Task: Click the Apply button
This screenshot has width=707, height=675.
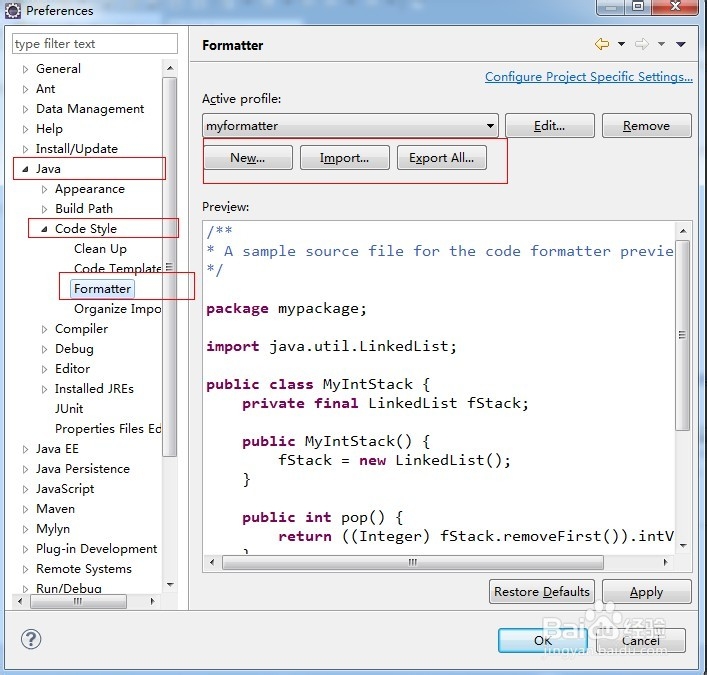Action: (x=646, y=592)
